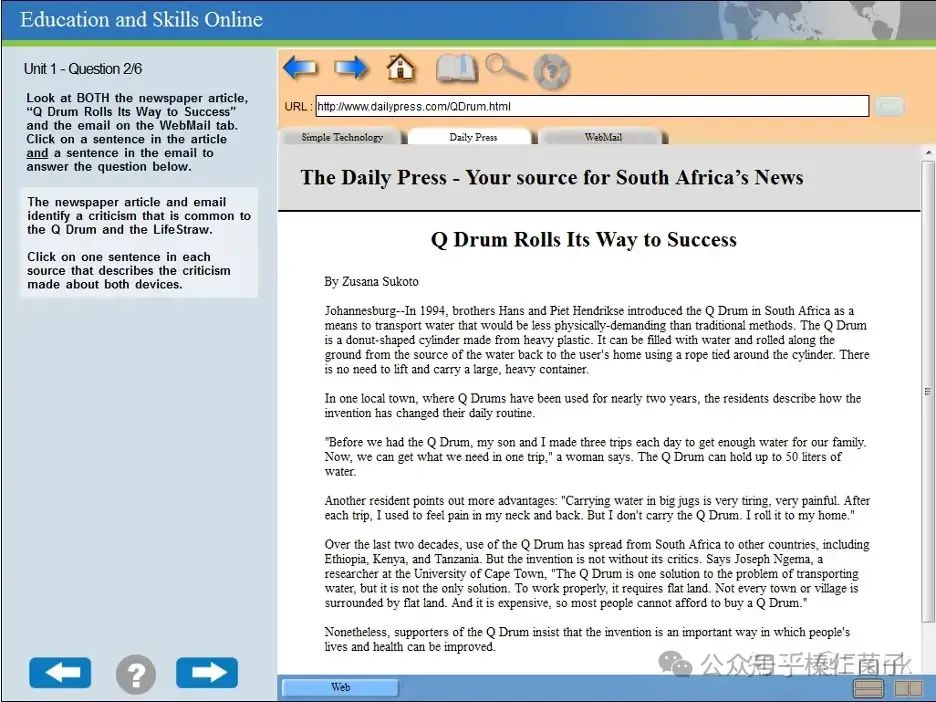Open the WebMail tab
The height and width of the screenshot is (702, 936).
click(x=603, y=137)
